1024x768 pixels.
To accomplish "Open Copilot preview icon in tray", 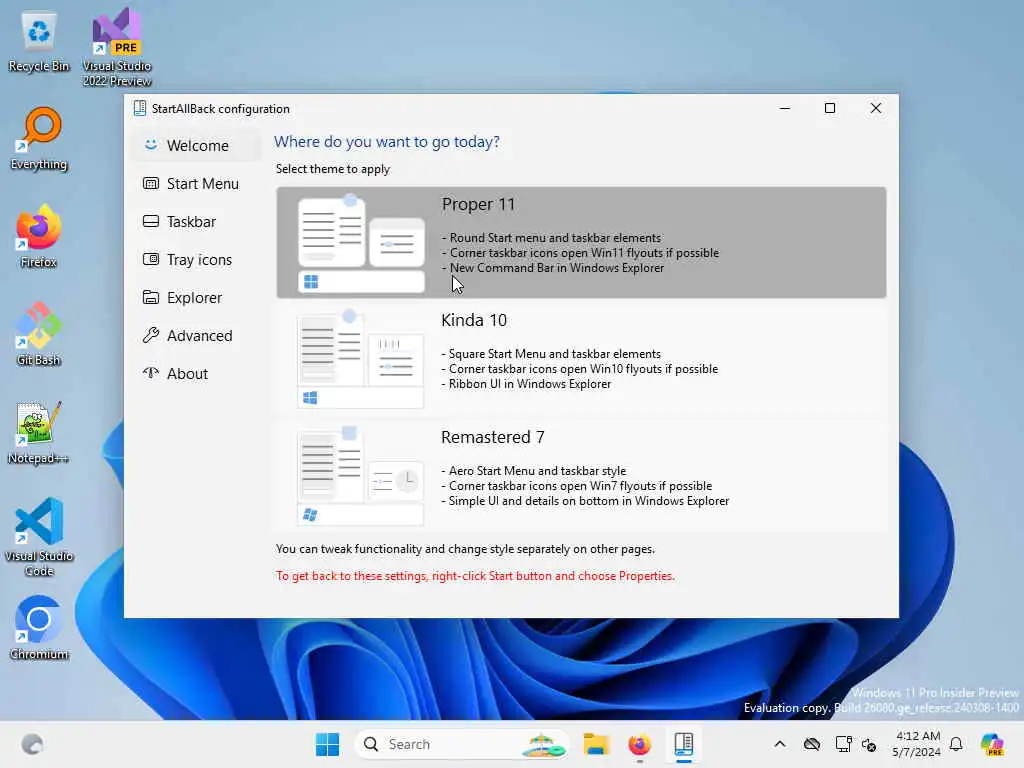I will tap(992, 744).
